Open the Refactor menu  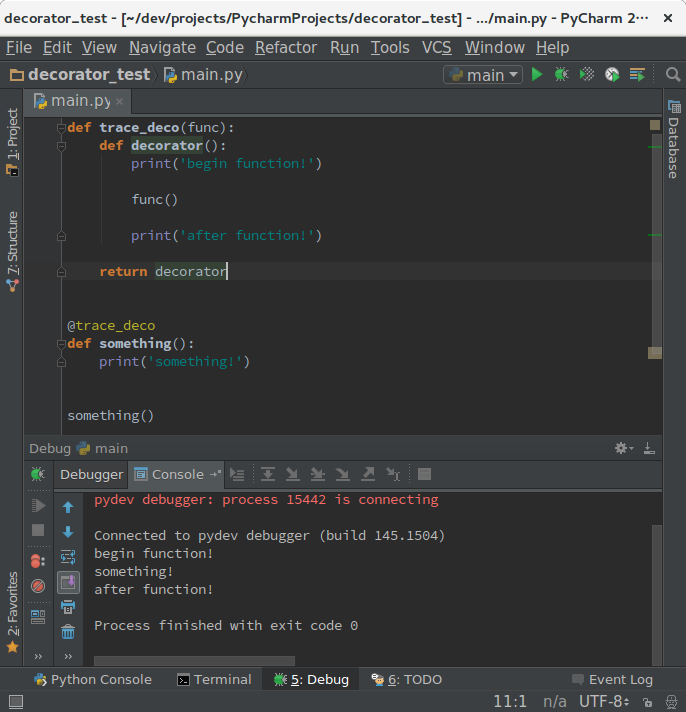(x=287, y=47)
